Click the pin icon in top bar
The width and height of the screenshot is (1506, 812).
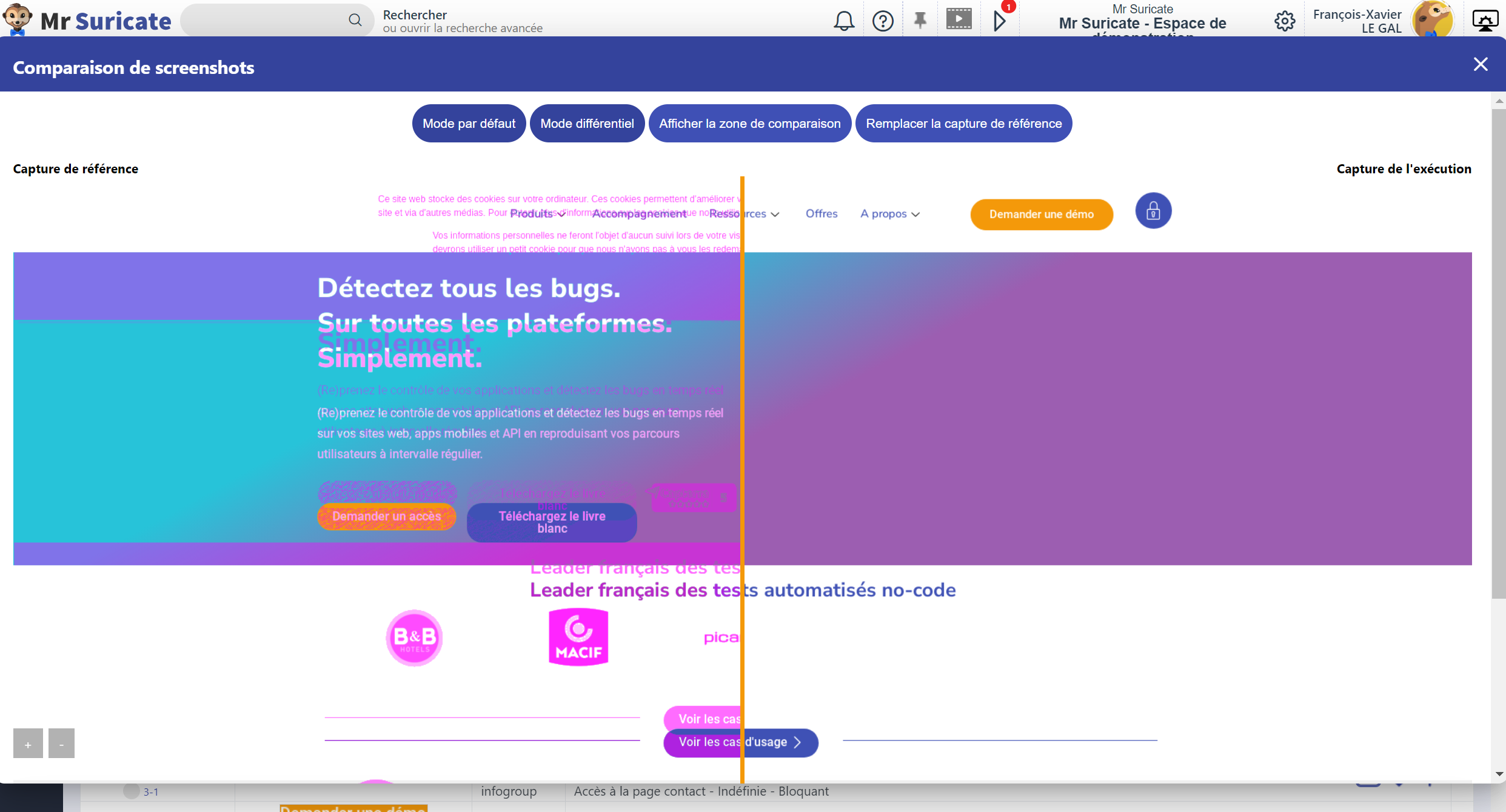click(920, 21)
